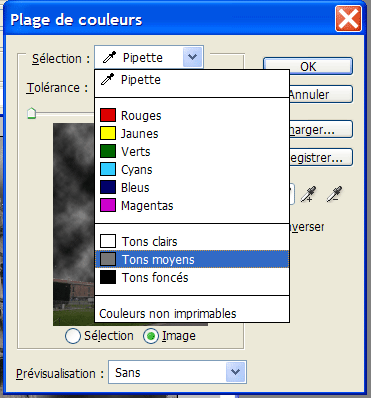371x398 pixels.
Task: Select the add-to-sample eyedropper plus tool
Action: (x=308, y=194)
